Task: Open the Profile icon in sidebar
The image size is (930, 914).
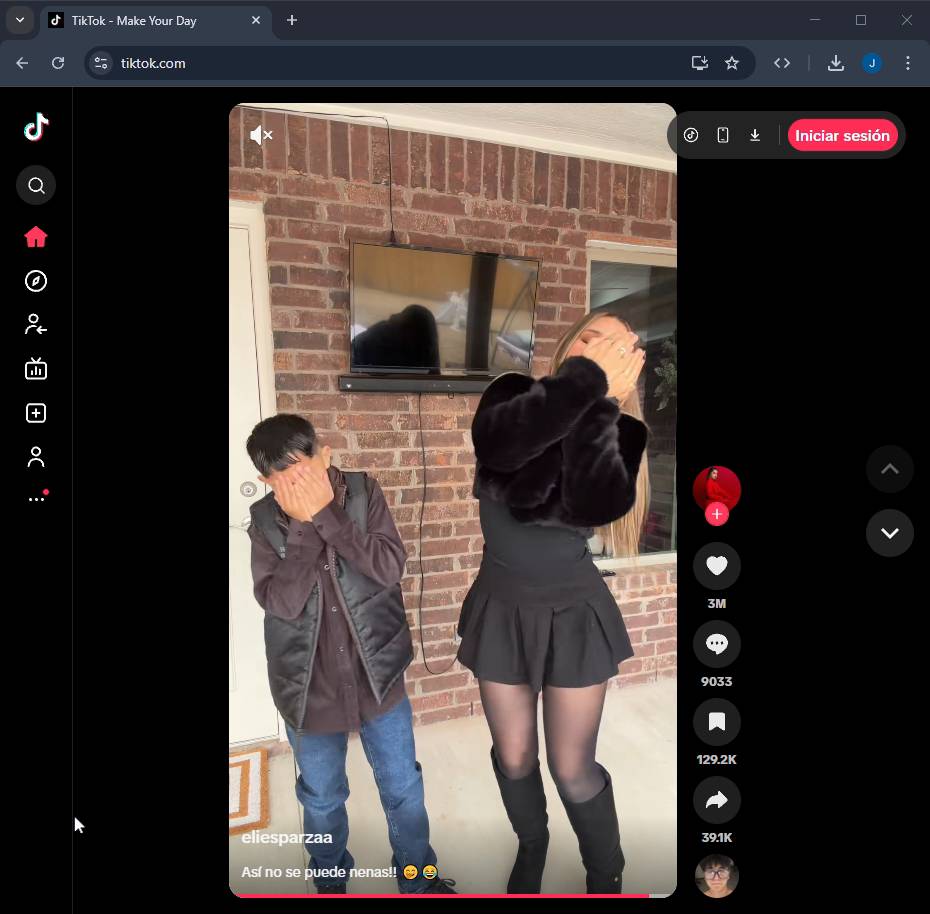Action: pyautogui.click(x=36, y=457)
